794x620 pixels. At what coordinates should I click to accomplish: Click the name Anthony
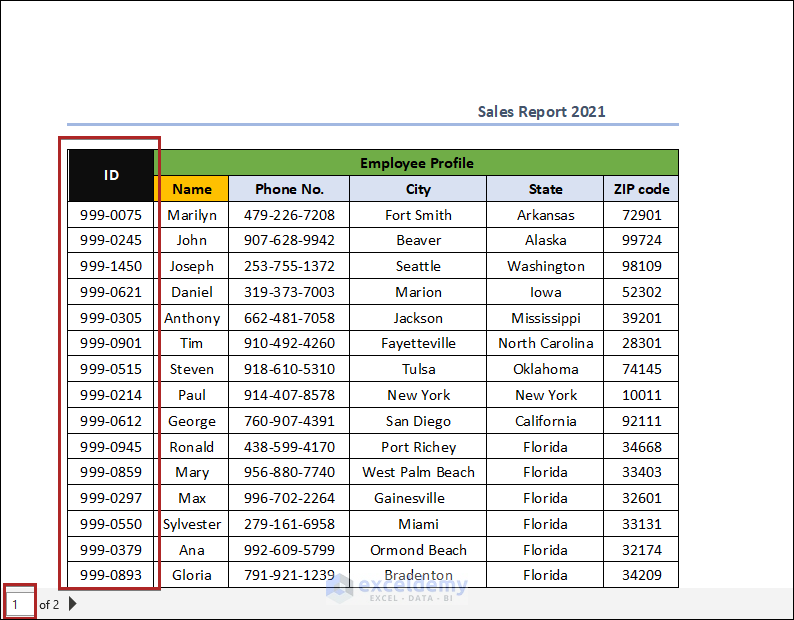(192, 318)
